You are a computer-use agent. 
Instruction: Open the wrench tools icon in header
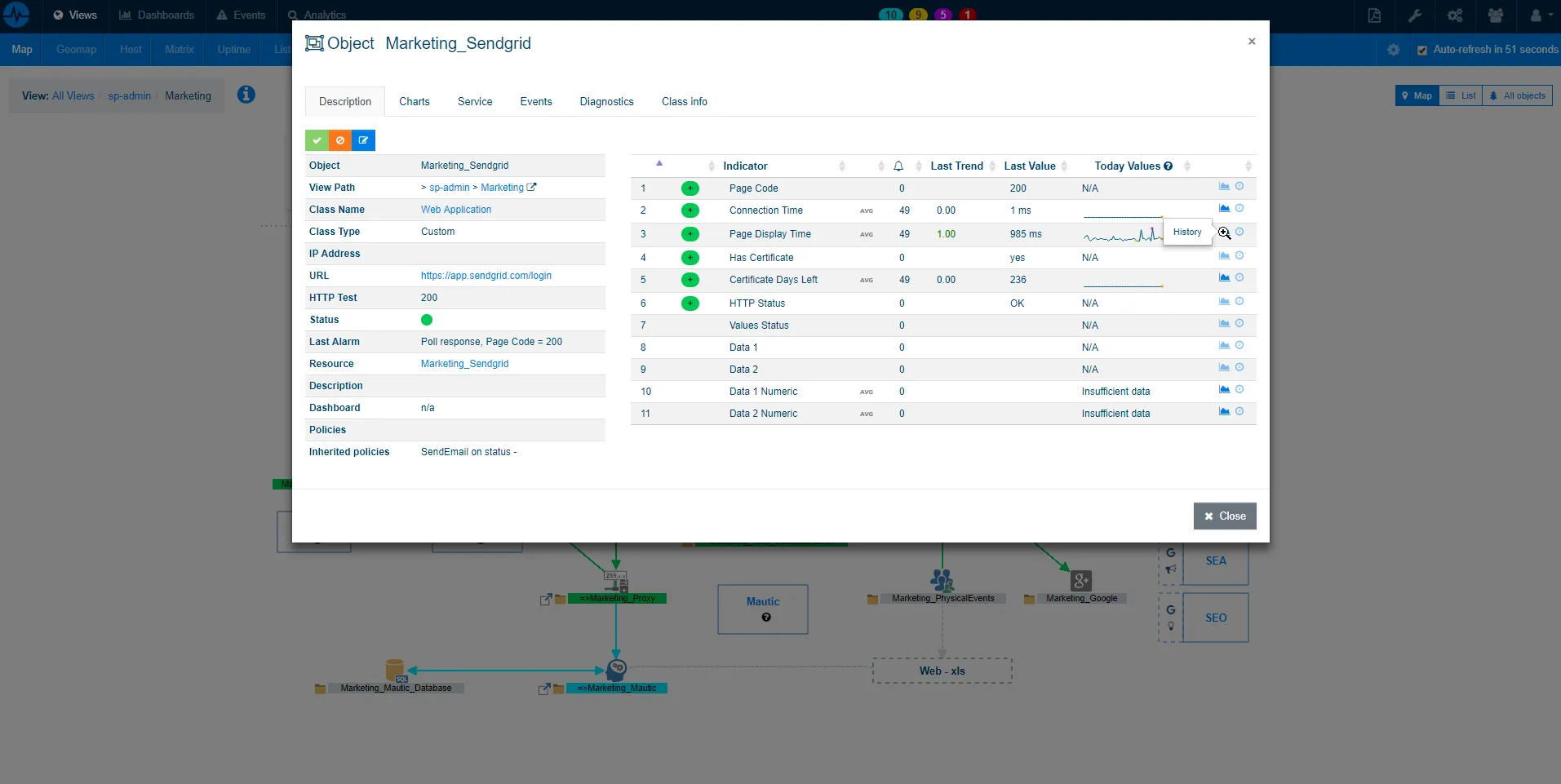pyautogui.click(x=1415, y=16)
